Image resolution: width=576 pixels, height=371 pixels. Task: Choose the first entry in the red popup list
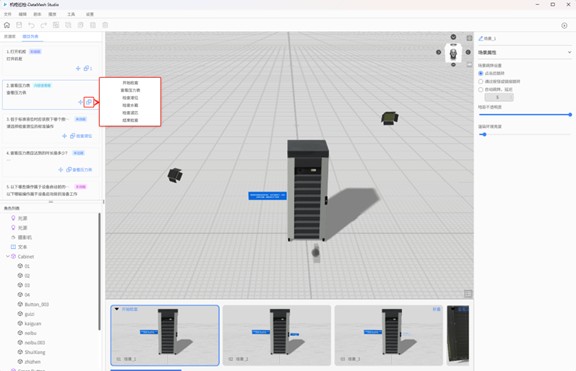[x=130, y=83]
